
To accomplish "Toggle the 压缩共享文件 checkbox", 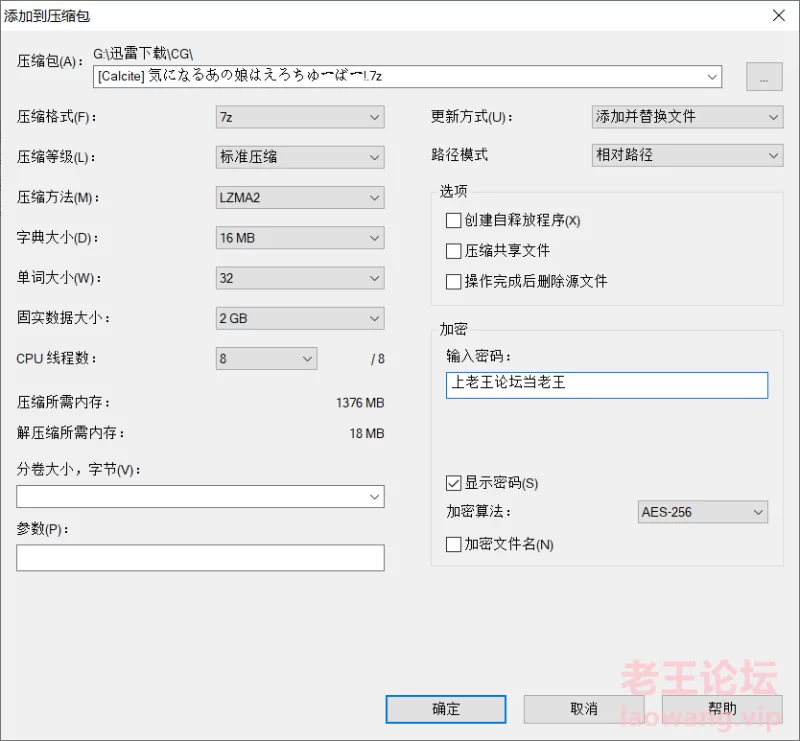I will pyautogui.click(x=454, y=251).
